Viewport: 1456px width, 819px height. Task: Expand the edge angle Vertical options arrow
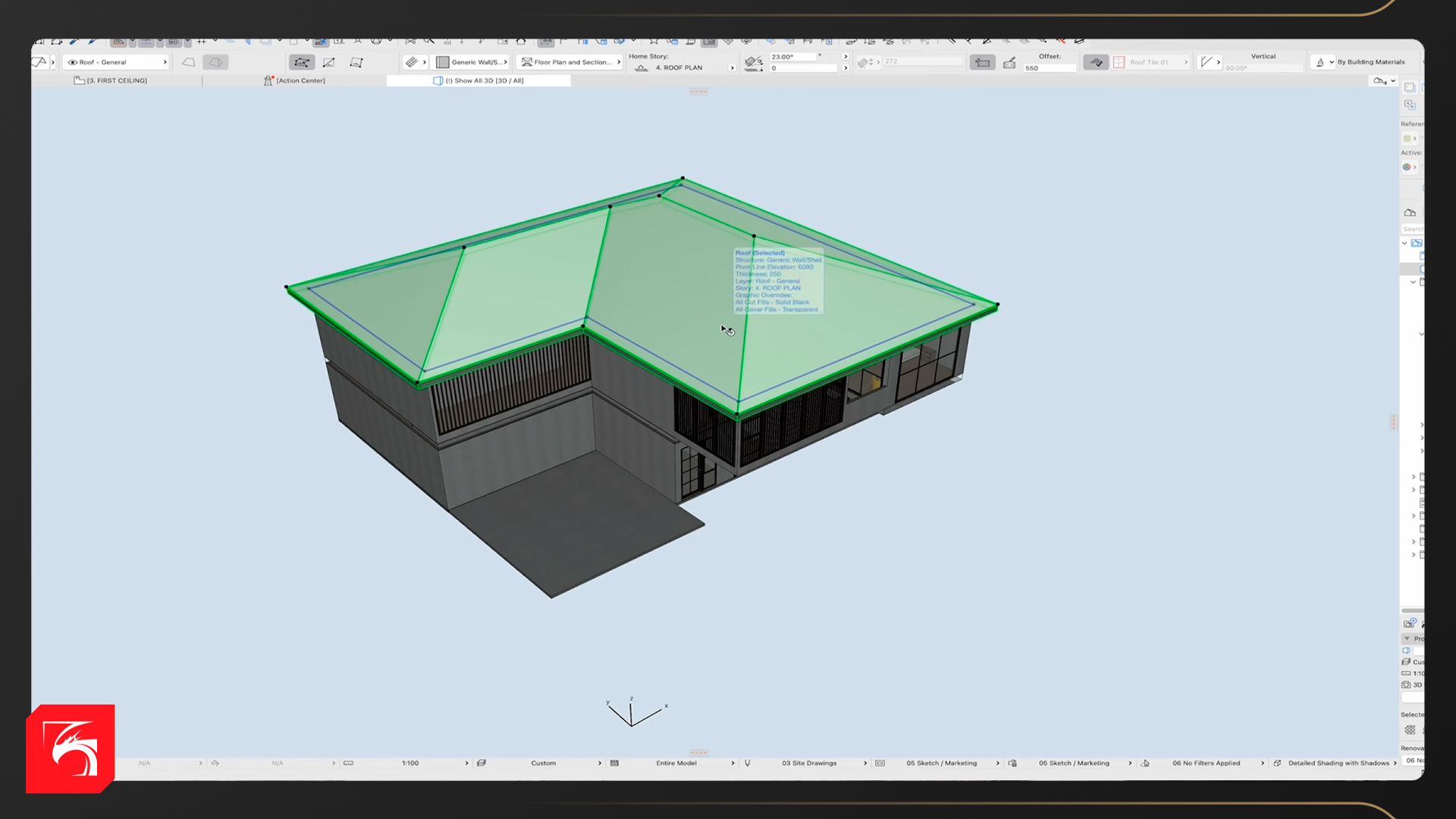point(1219,62)
